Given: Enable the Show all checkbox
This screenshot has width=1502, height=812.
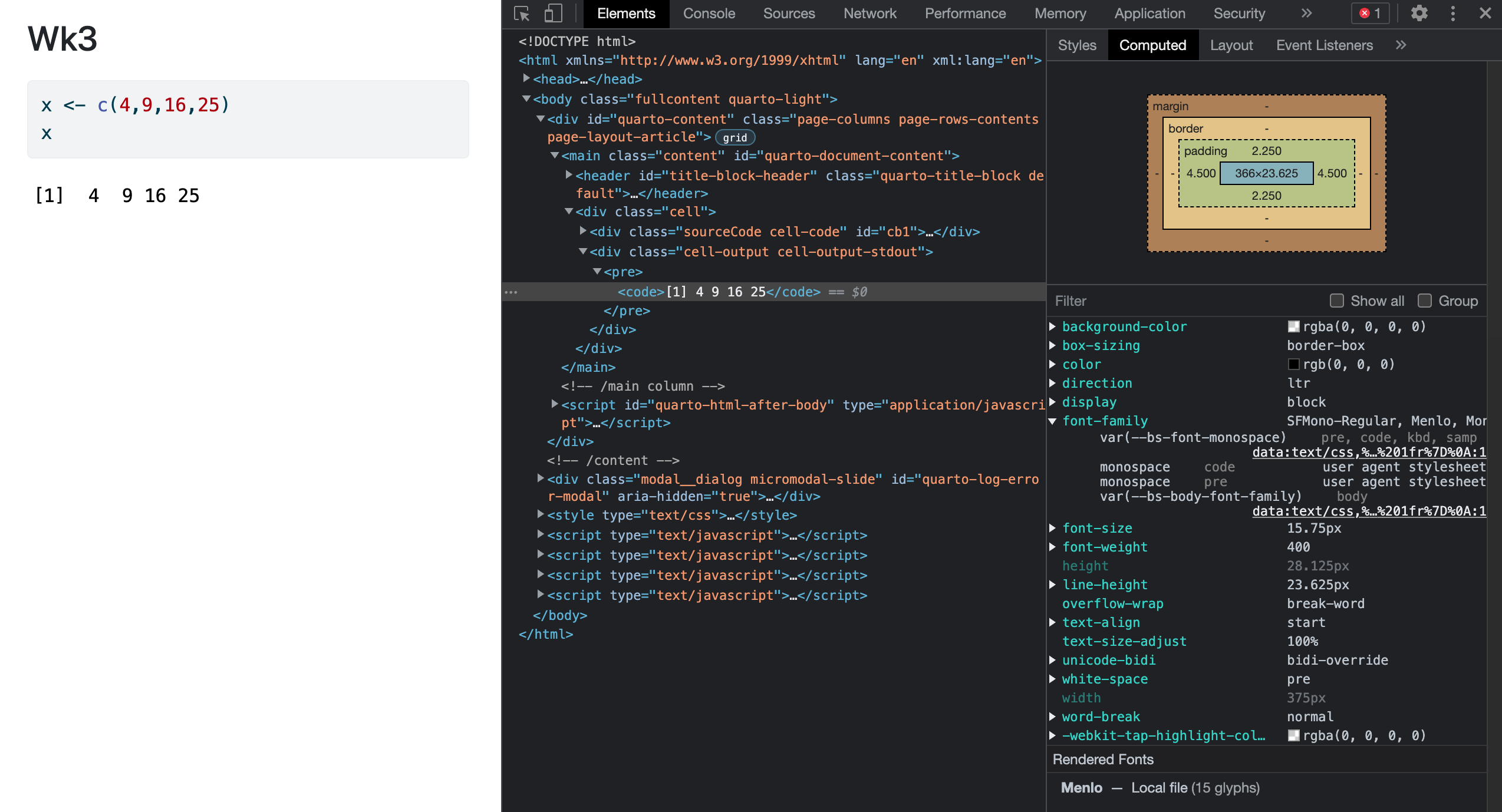Looking at the screenshot, I should (1337, 301).
